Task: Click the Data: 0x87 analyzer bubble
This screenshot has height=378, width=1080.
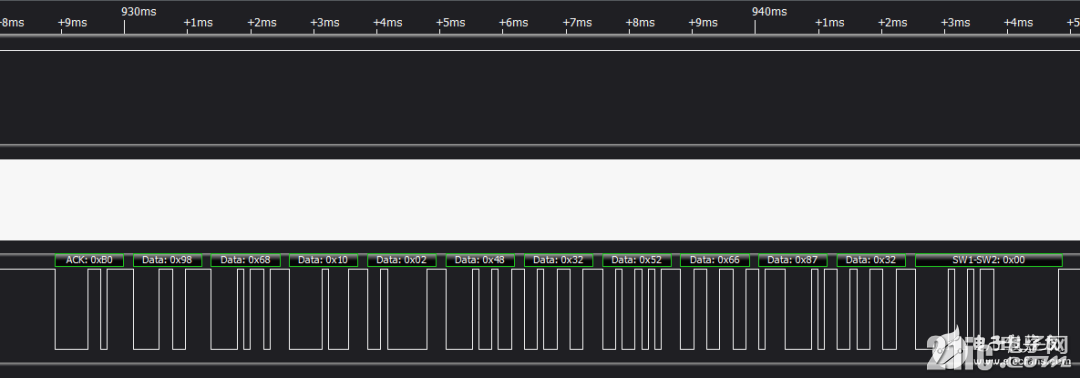Action: point(792,260)
